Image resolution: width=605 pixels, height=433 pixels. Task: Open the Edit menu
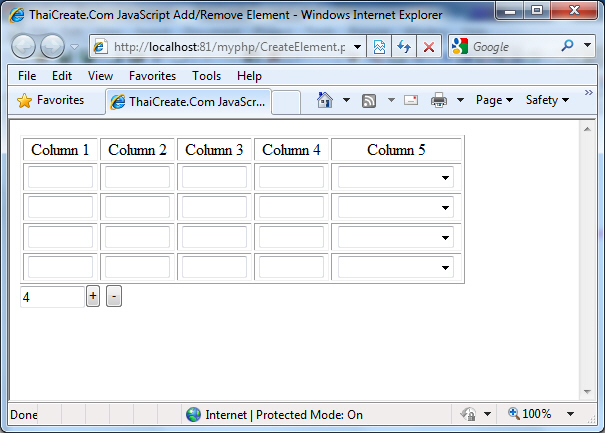tap(62, 76)
